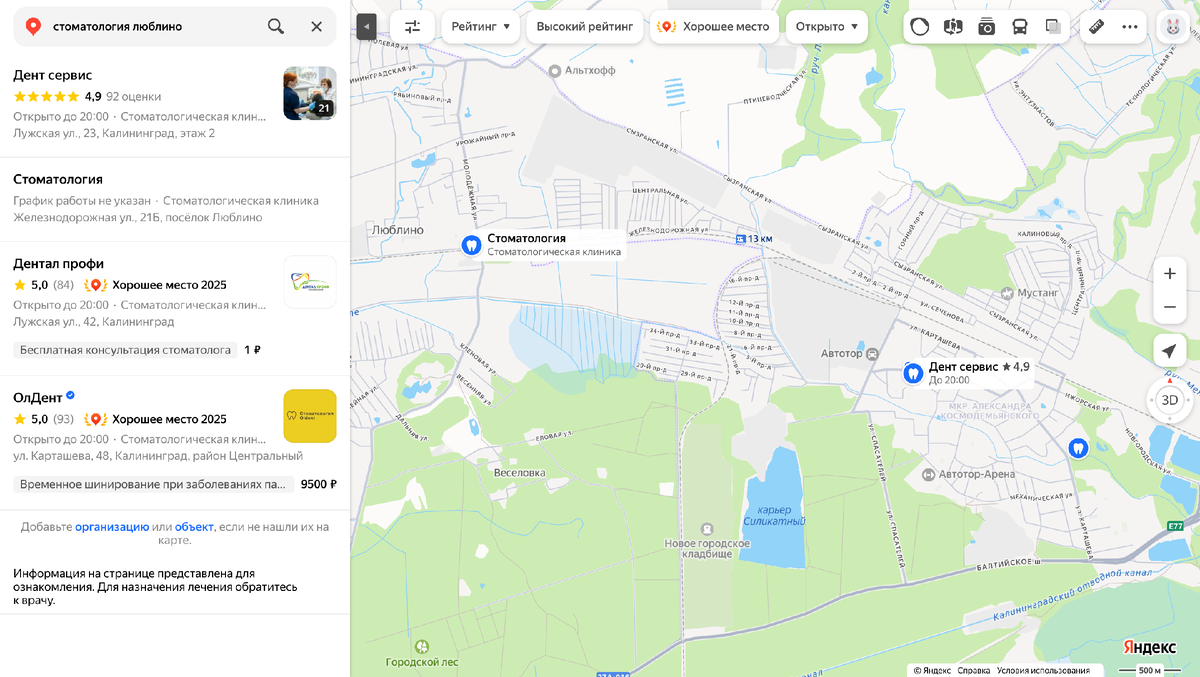Open the map layers icon

tap(1053, 27)
